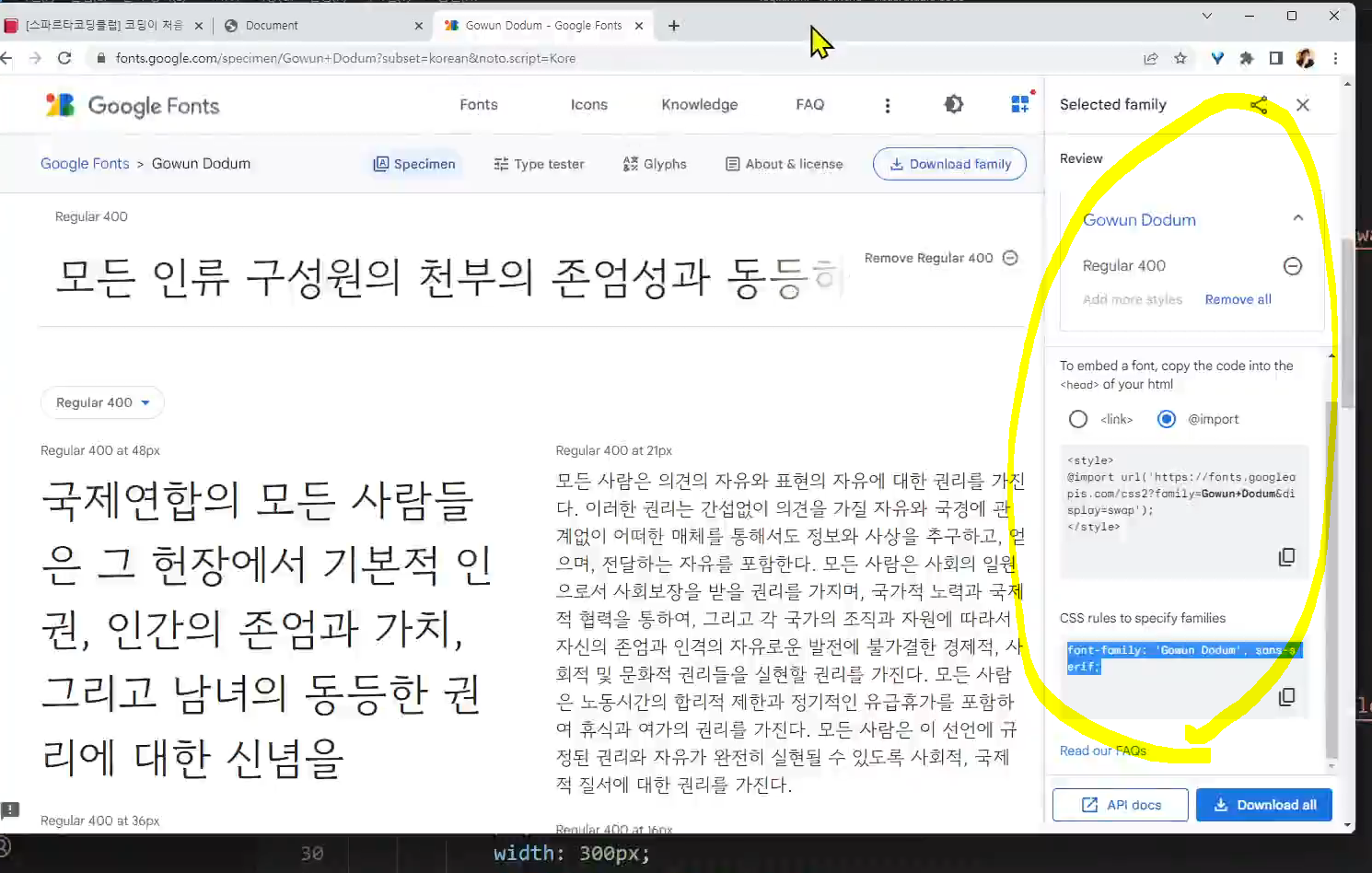The width and height of the screenshot is (1372, 873).
Task: Open new browser tab
Action: click(674, 26)
